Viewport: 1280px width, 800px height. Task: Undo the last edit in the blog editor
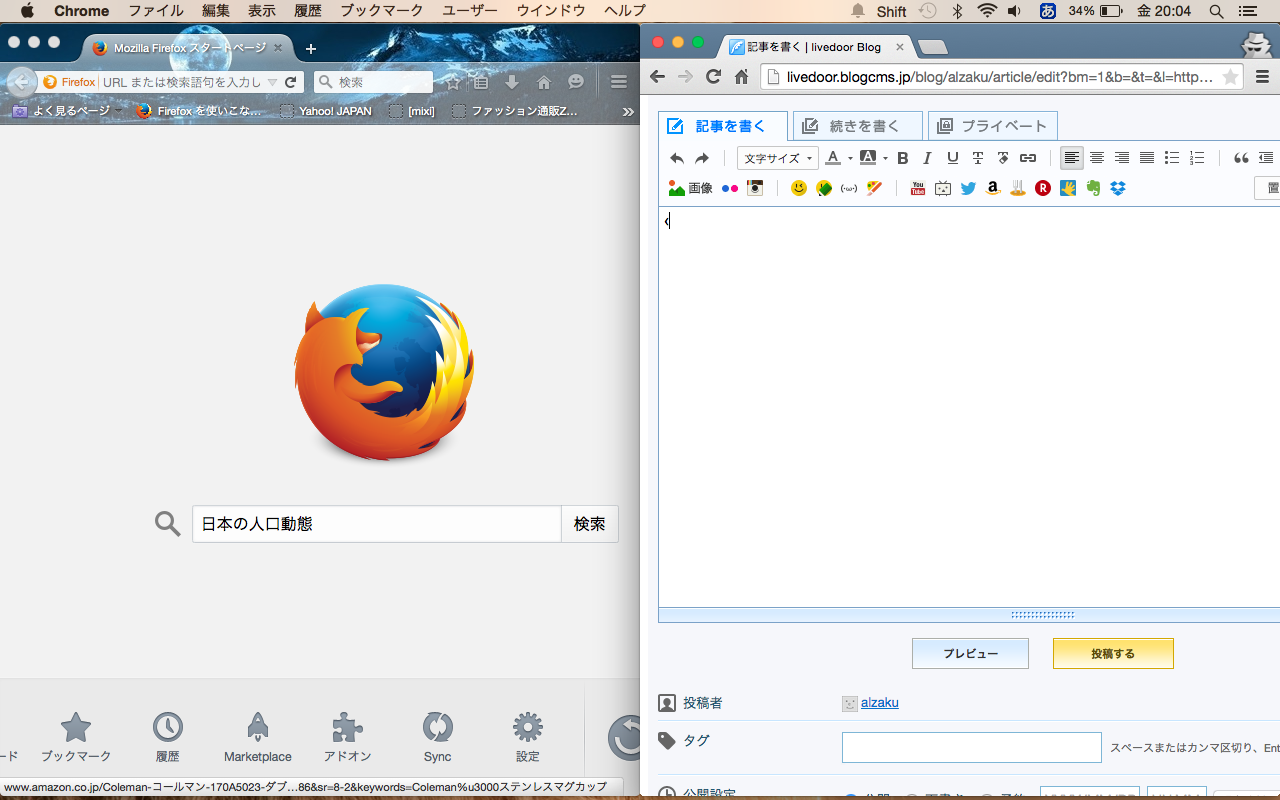click(x=677, y=158)
